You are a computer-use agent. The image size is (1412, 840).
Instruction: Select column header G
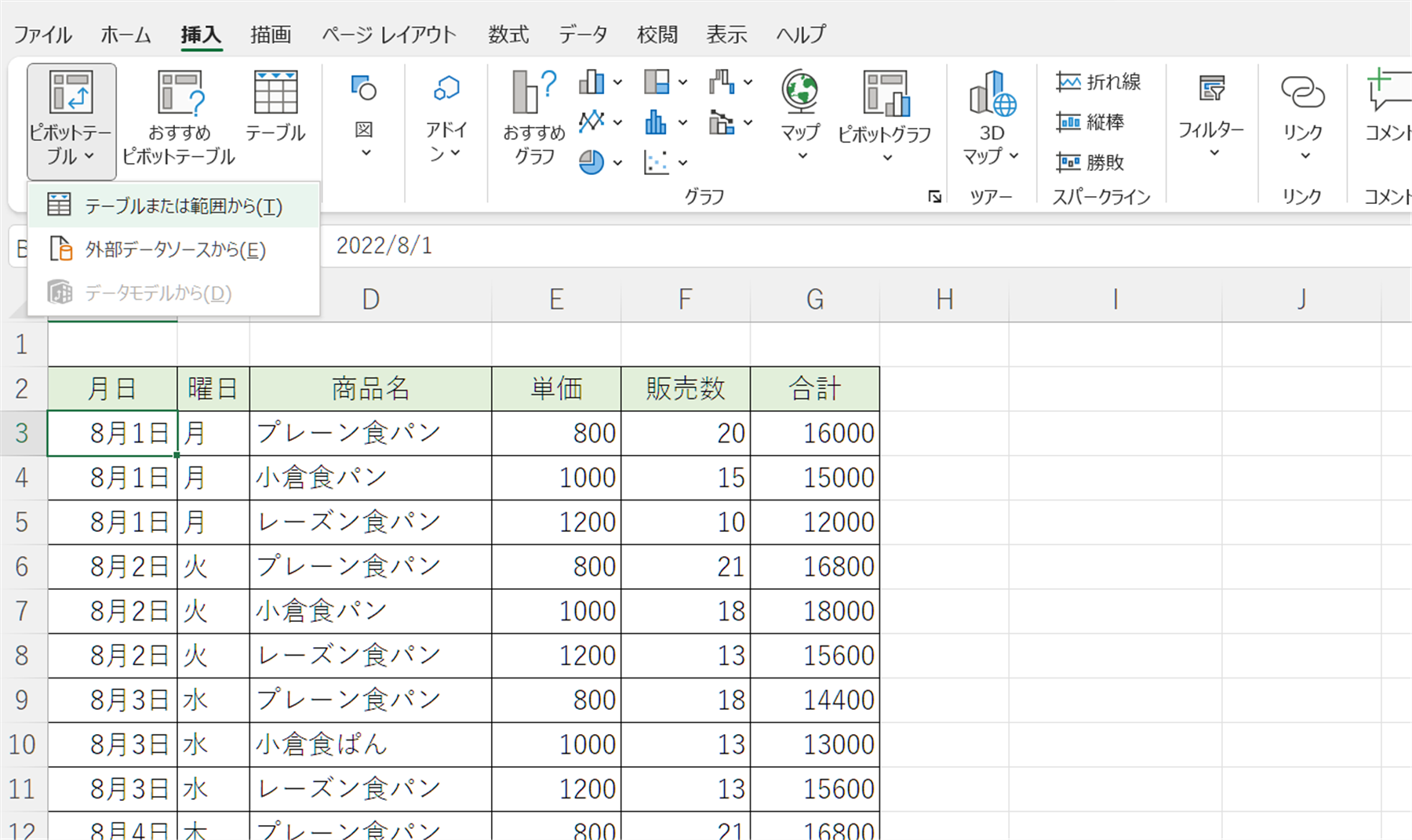[814, 300]
